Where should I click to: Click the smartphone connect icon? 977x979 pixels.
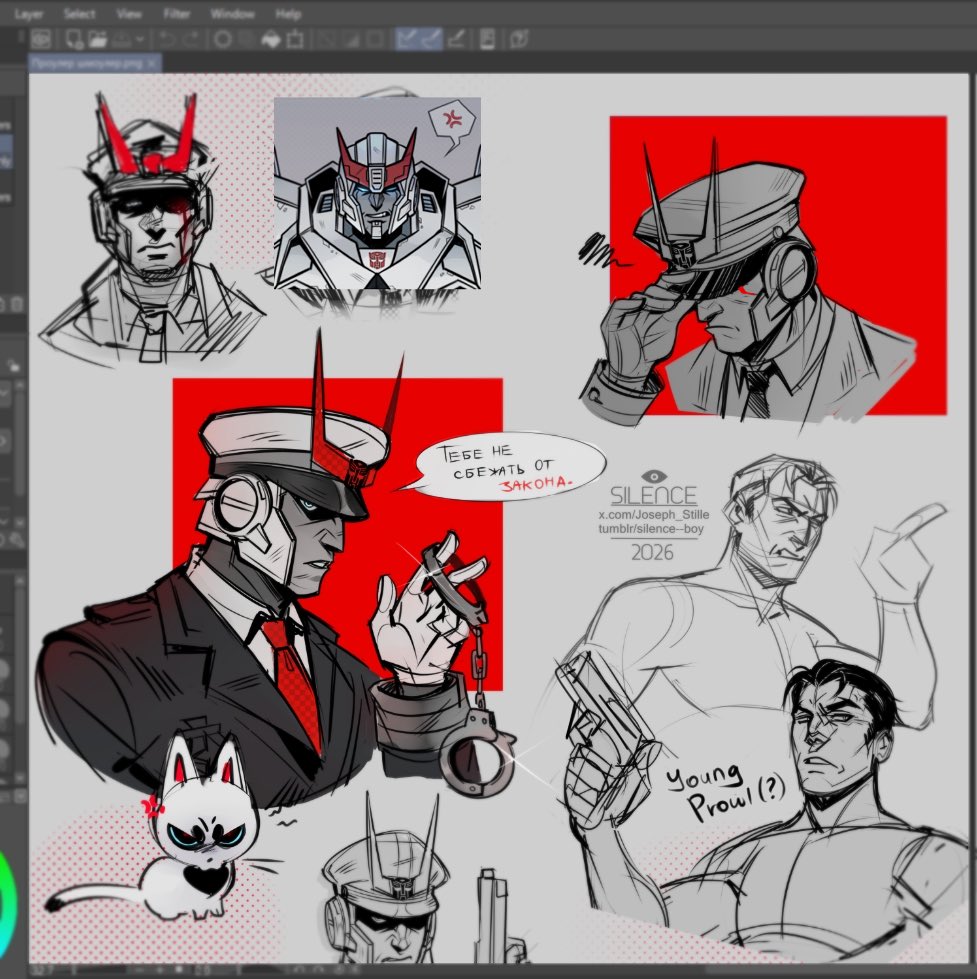point(488,39)
